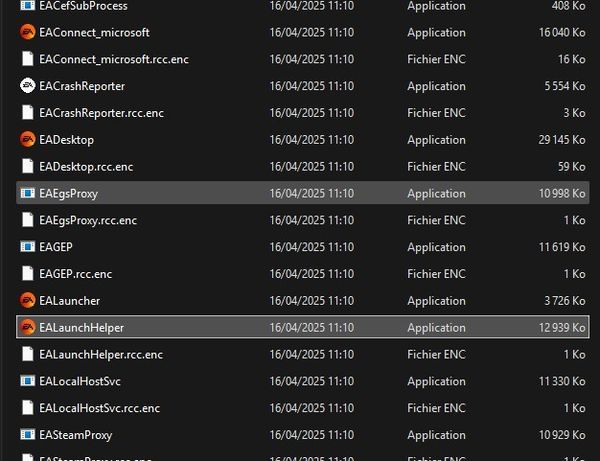Click the EALocalHostSvc application icon
This screenshot has width=600, height=461.
[x=28, y=381]
